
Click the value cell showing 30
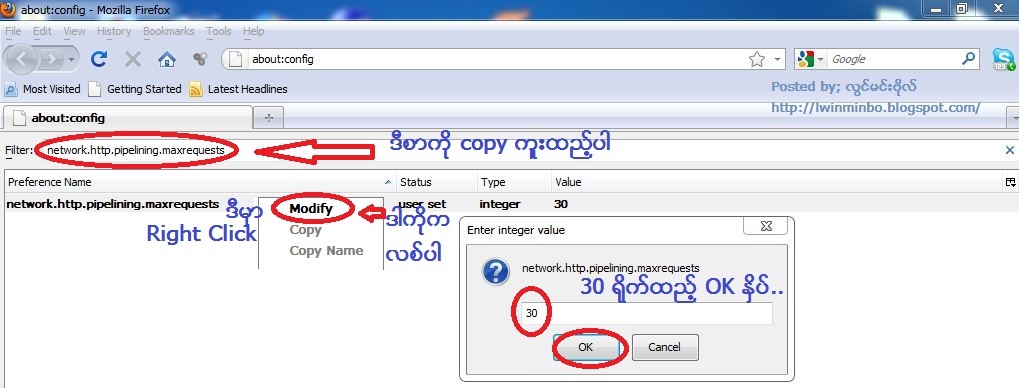click(x=561, y=204)
